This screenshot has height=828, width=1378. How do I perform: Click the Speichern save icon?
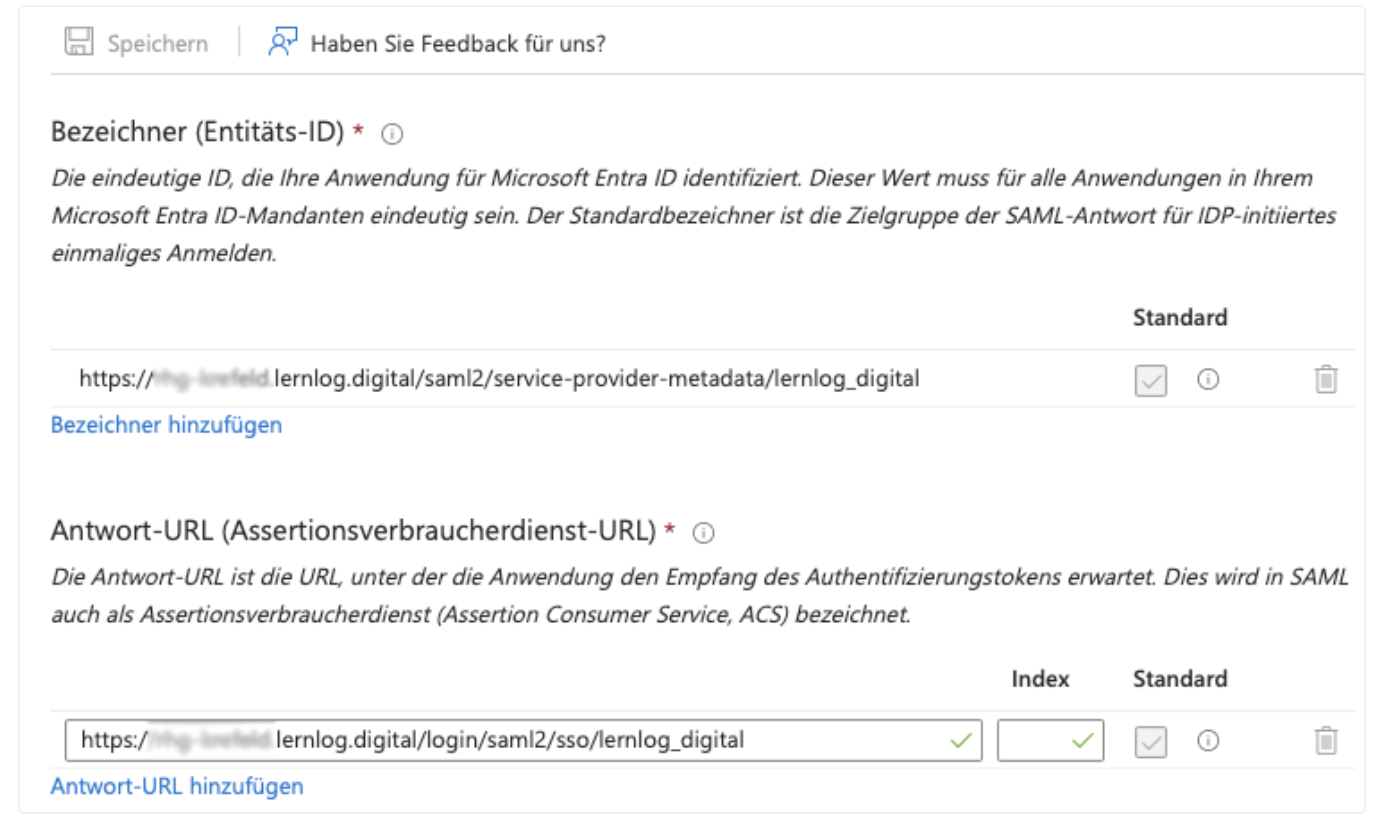78,43
